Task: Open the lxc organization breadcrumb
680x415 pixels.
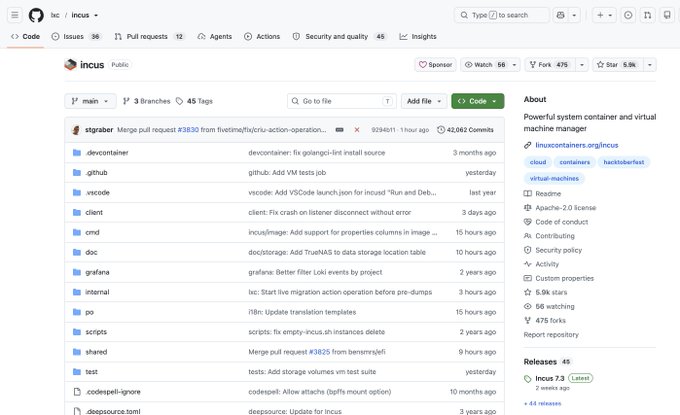Action: tap(55, 15)
